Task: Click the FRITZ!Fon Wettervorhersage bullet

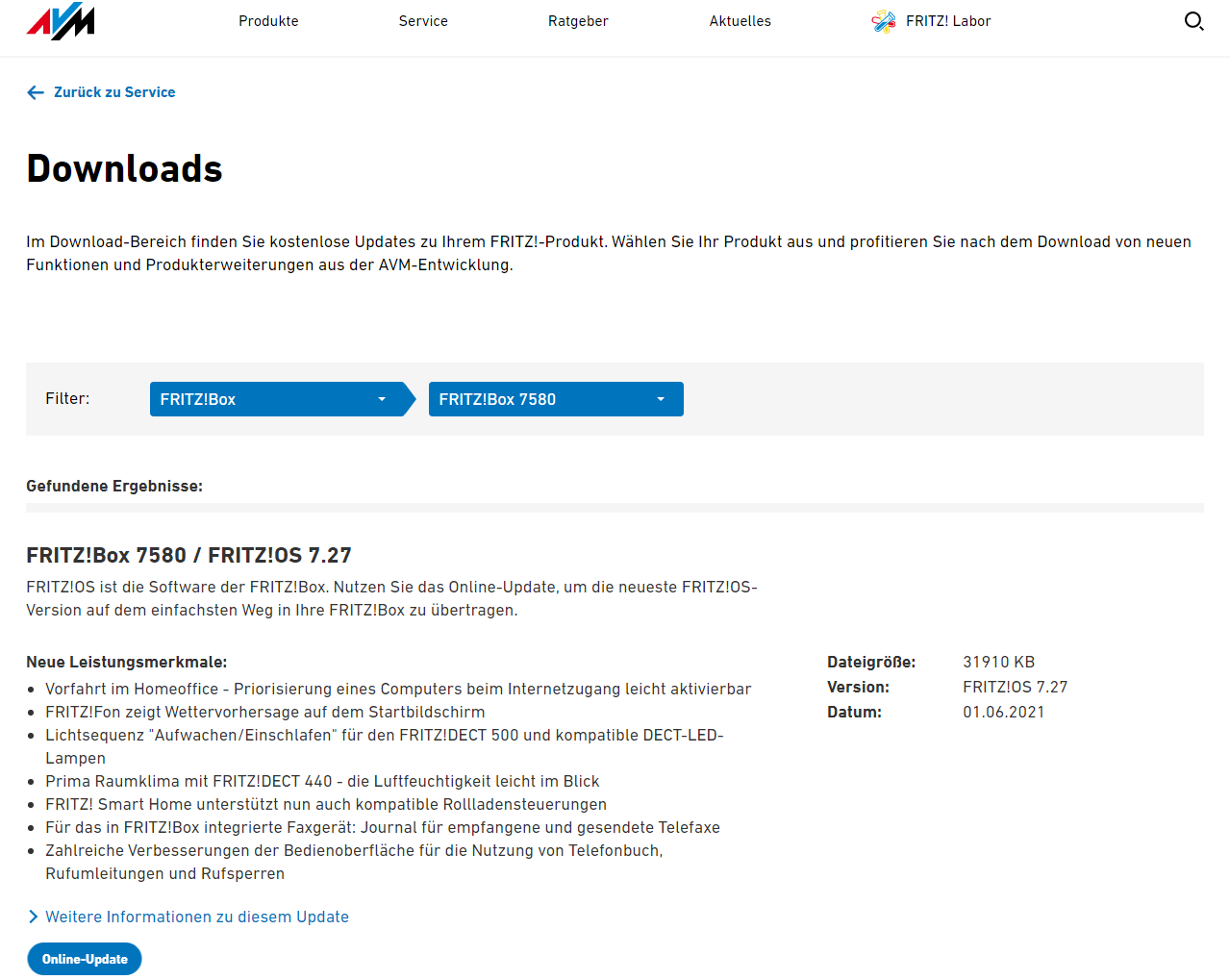Action: point(265,712)
